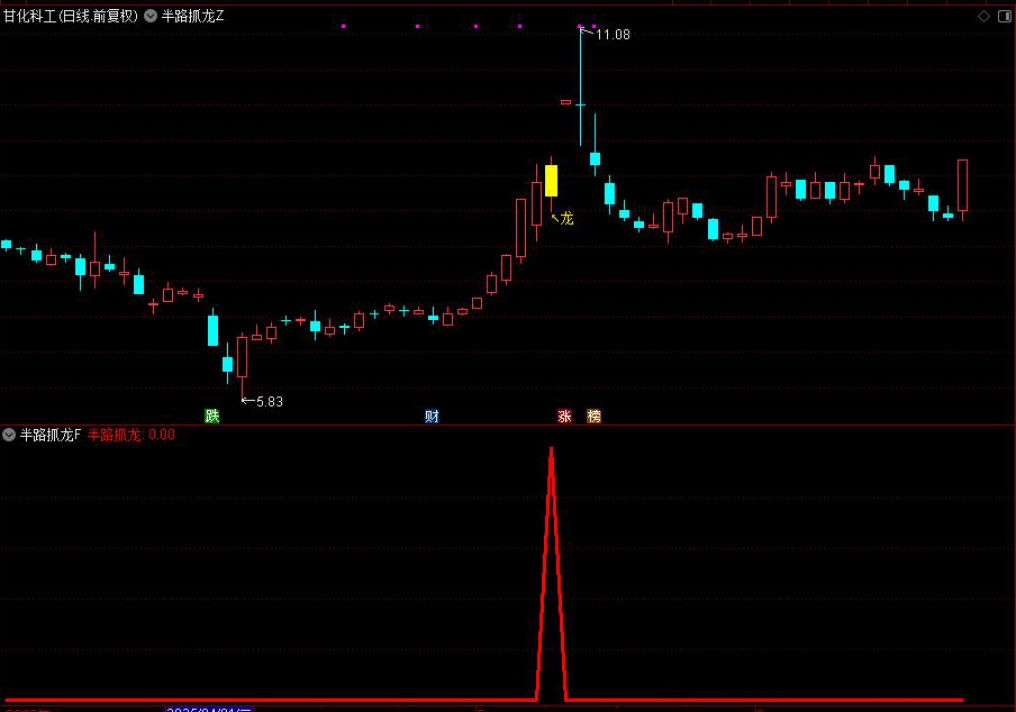
Task: Click the tall cyan candlestick below 11.08
Action: [580, 90]
